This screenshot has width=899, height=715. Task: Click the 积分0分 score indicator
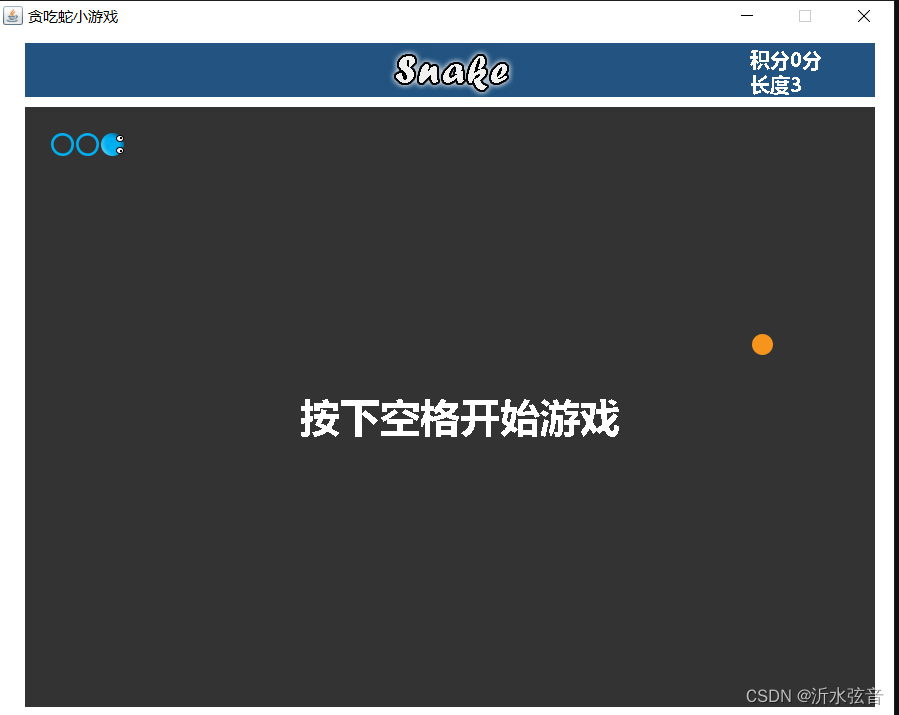click(x=783, y=61)
